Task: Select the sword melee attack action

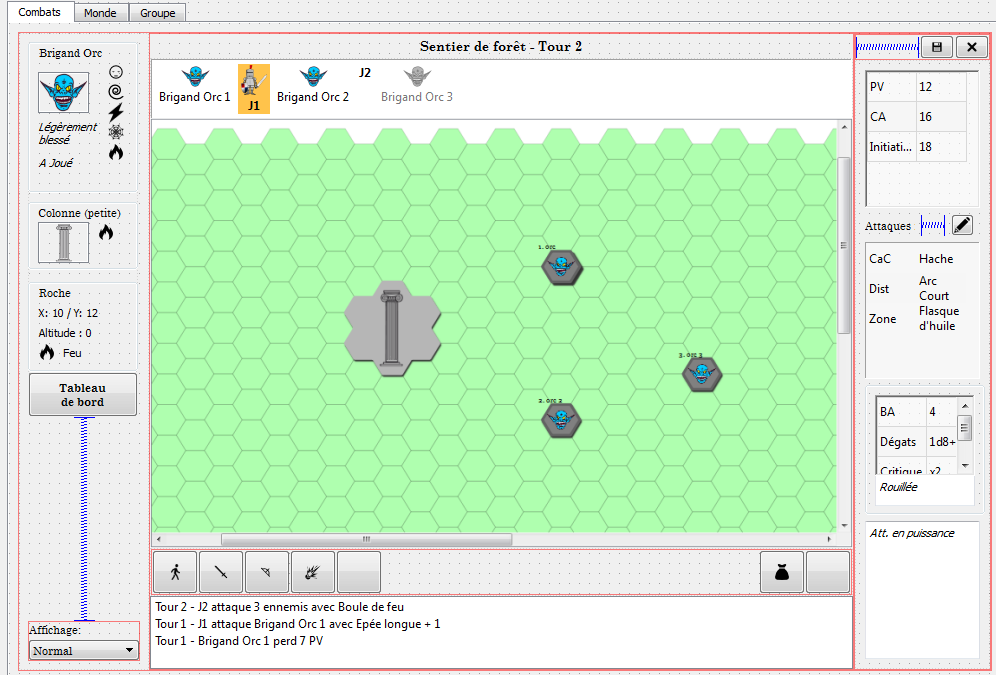Action: (221, 572)
